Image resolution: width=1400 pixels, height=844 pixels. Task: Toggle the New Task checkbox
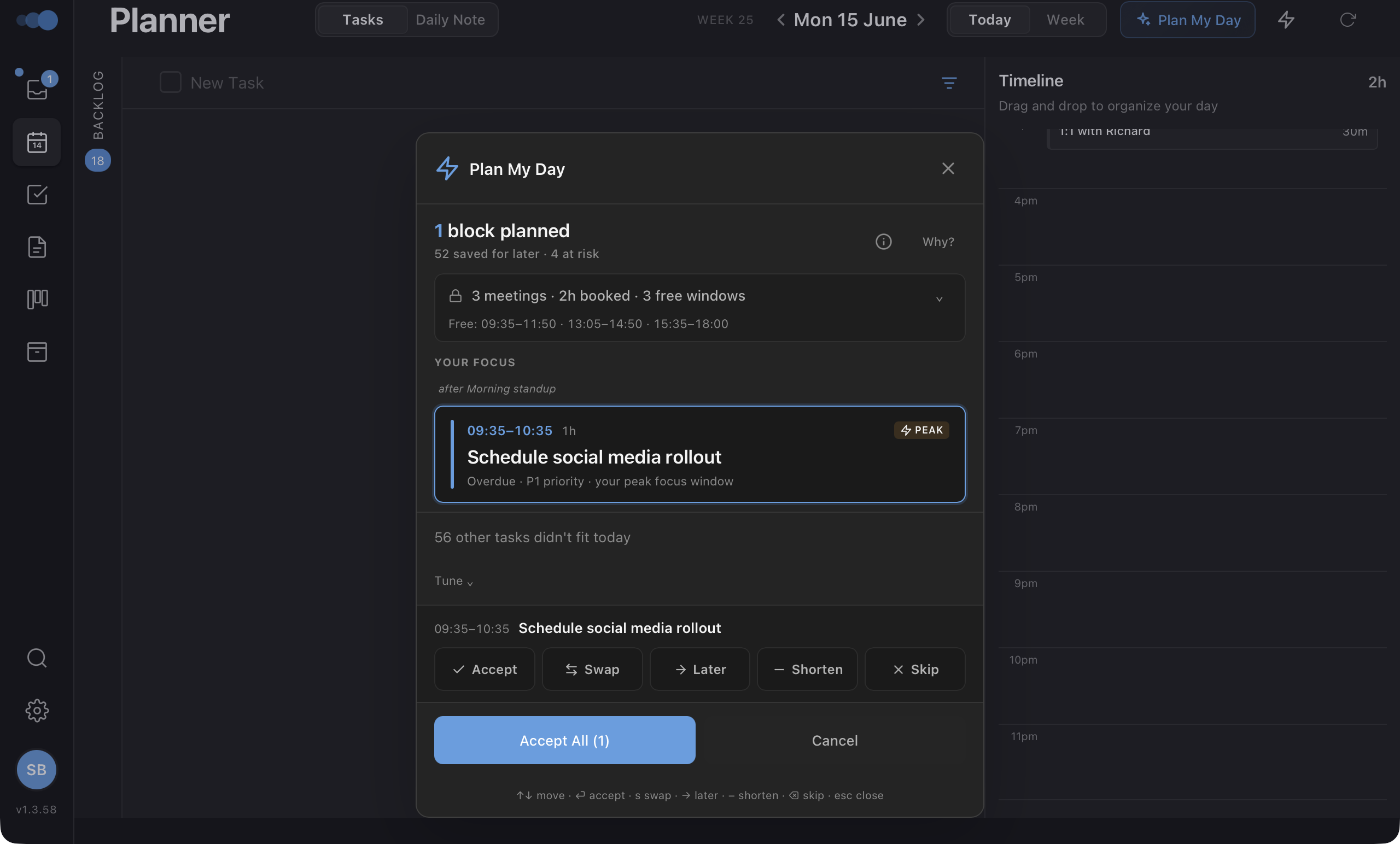click(x=171, y=83)
